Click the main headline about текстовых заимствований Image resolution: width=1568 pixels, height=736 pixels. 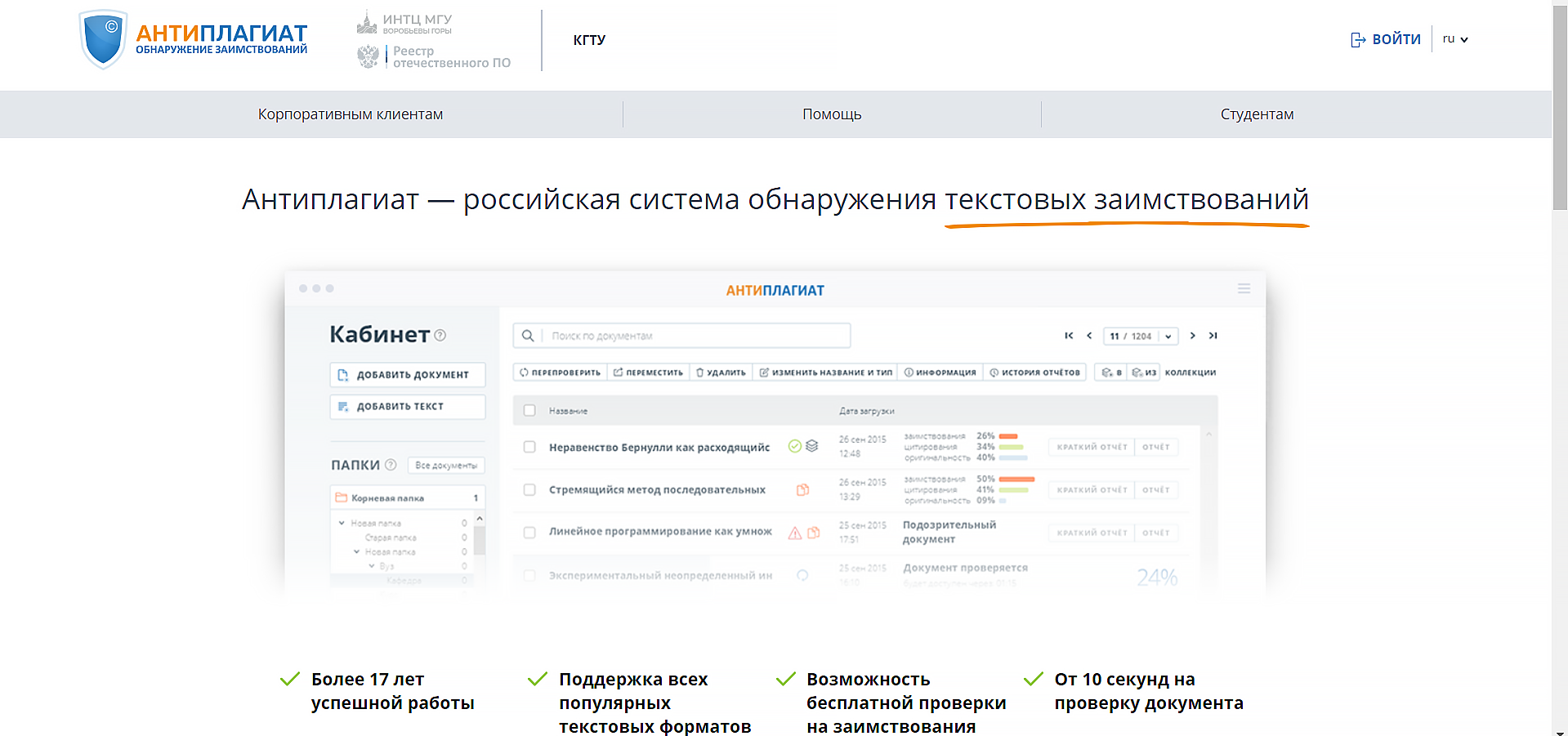(x=775, y=199)
